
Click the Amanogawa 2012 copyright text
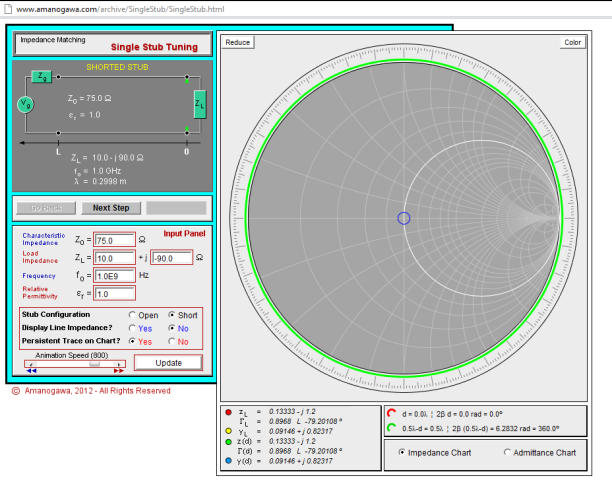click(x=91, y=391)
